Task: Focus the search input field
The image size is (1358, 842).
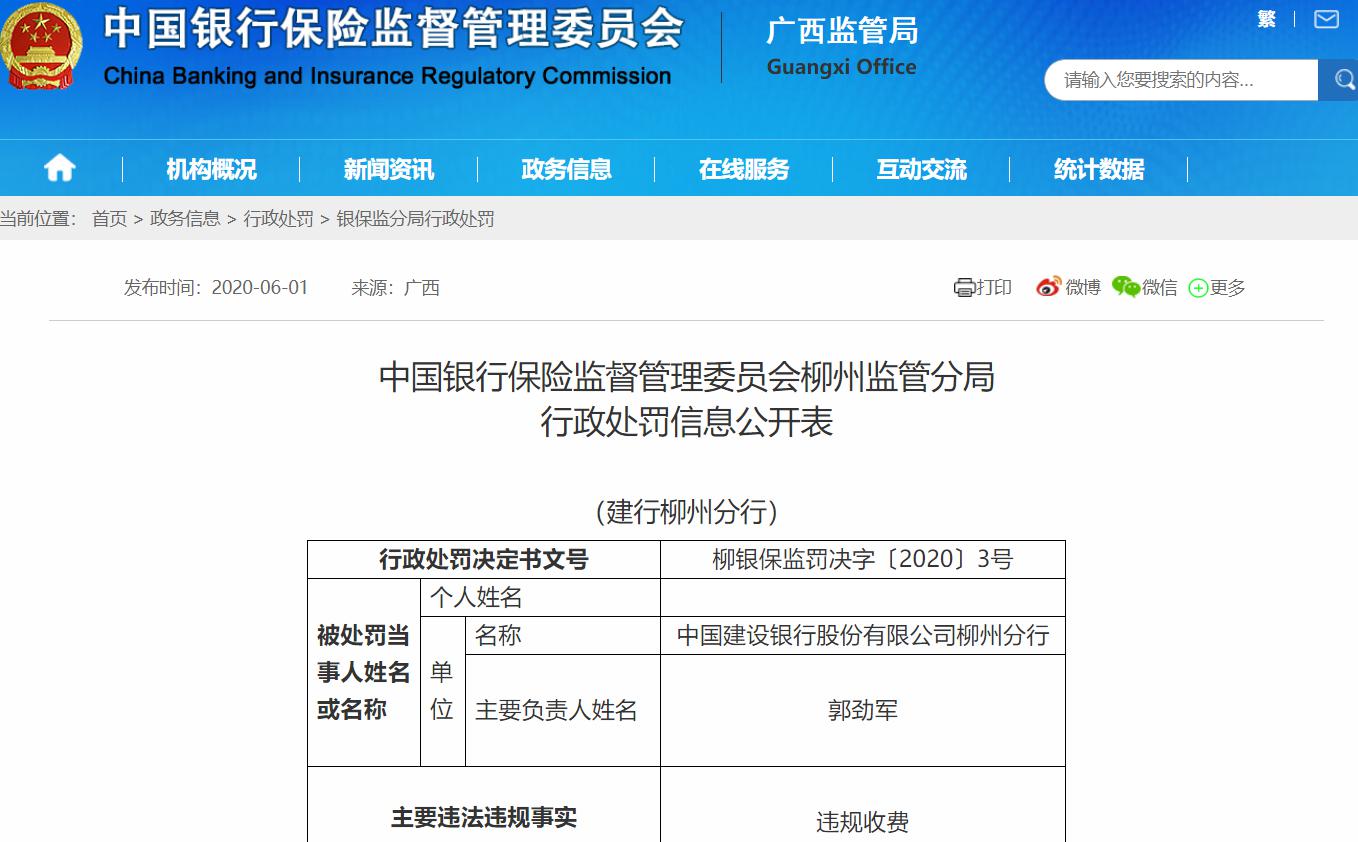Action: tap(1182, 80)
